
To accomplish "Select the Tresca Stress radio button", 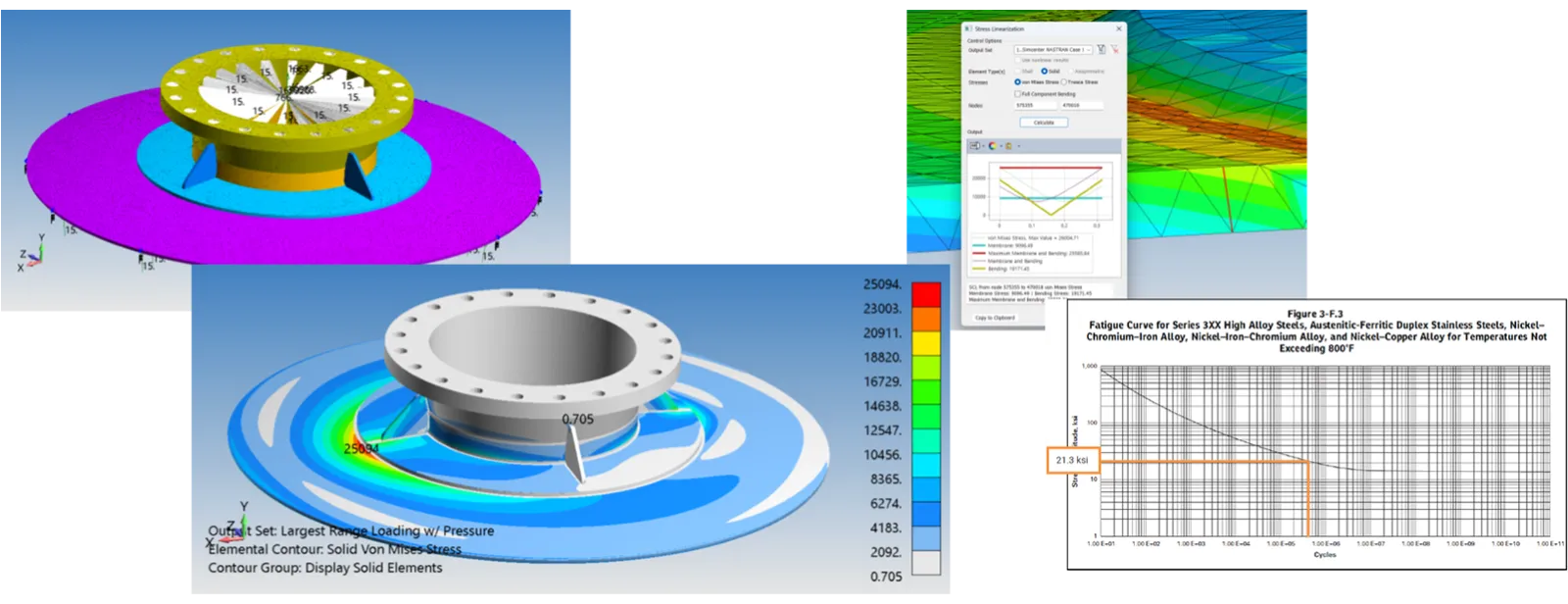I will [1063, 82].
